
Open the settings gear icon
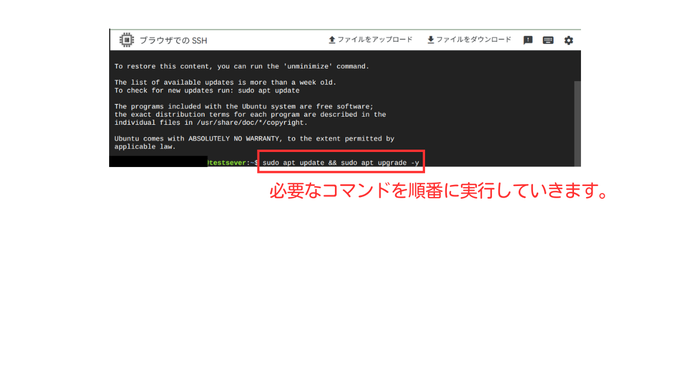tap(568, 40)
